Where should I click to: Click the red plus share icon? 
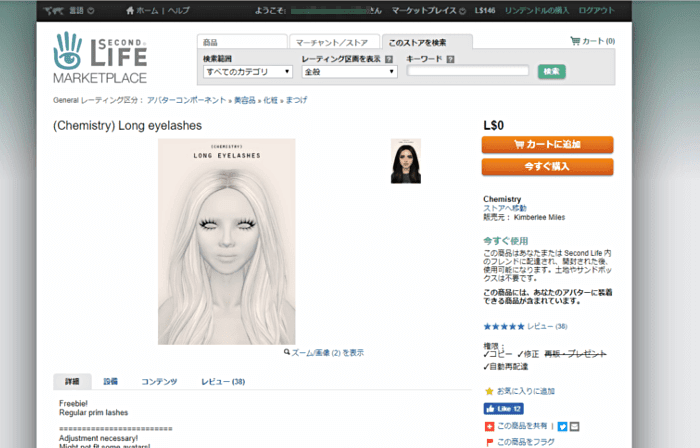pyautogui.click(x=489, y=427)
